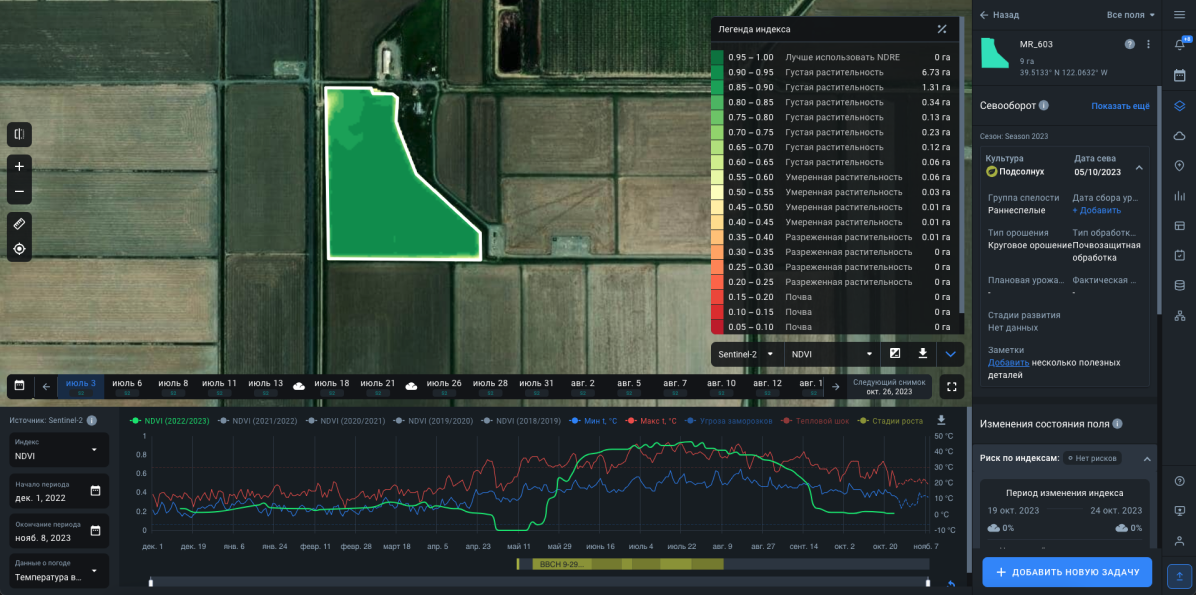Viewport: 1196px width, 595px height.
Task: Toggle the Макс t, °C series
Action: point(650,420)
